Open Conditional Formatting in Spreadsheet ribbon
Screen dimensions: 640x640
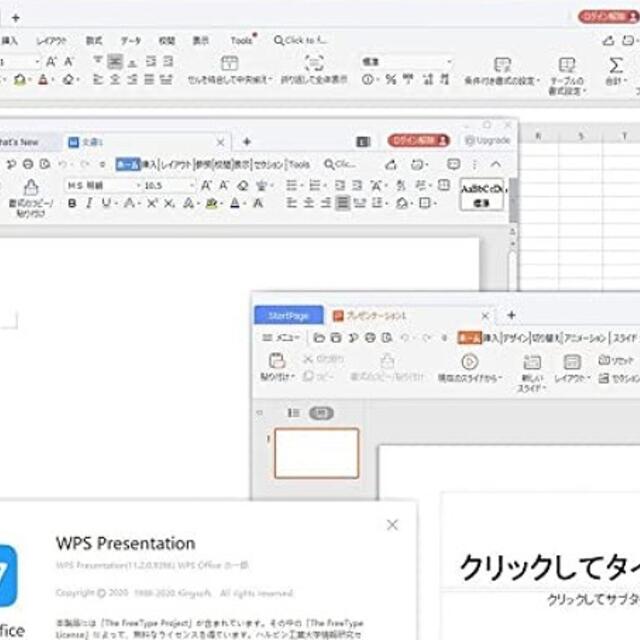(502, 71)
